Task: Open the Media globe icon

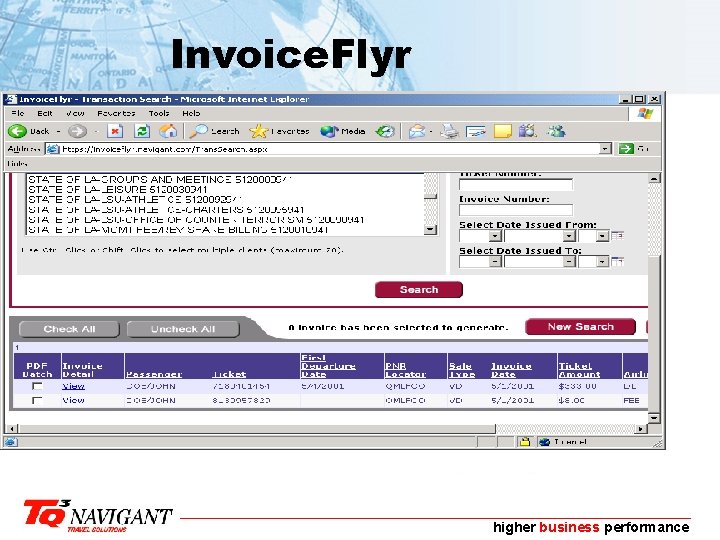Action: point(329,132)
